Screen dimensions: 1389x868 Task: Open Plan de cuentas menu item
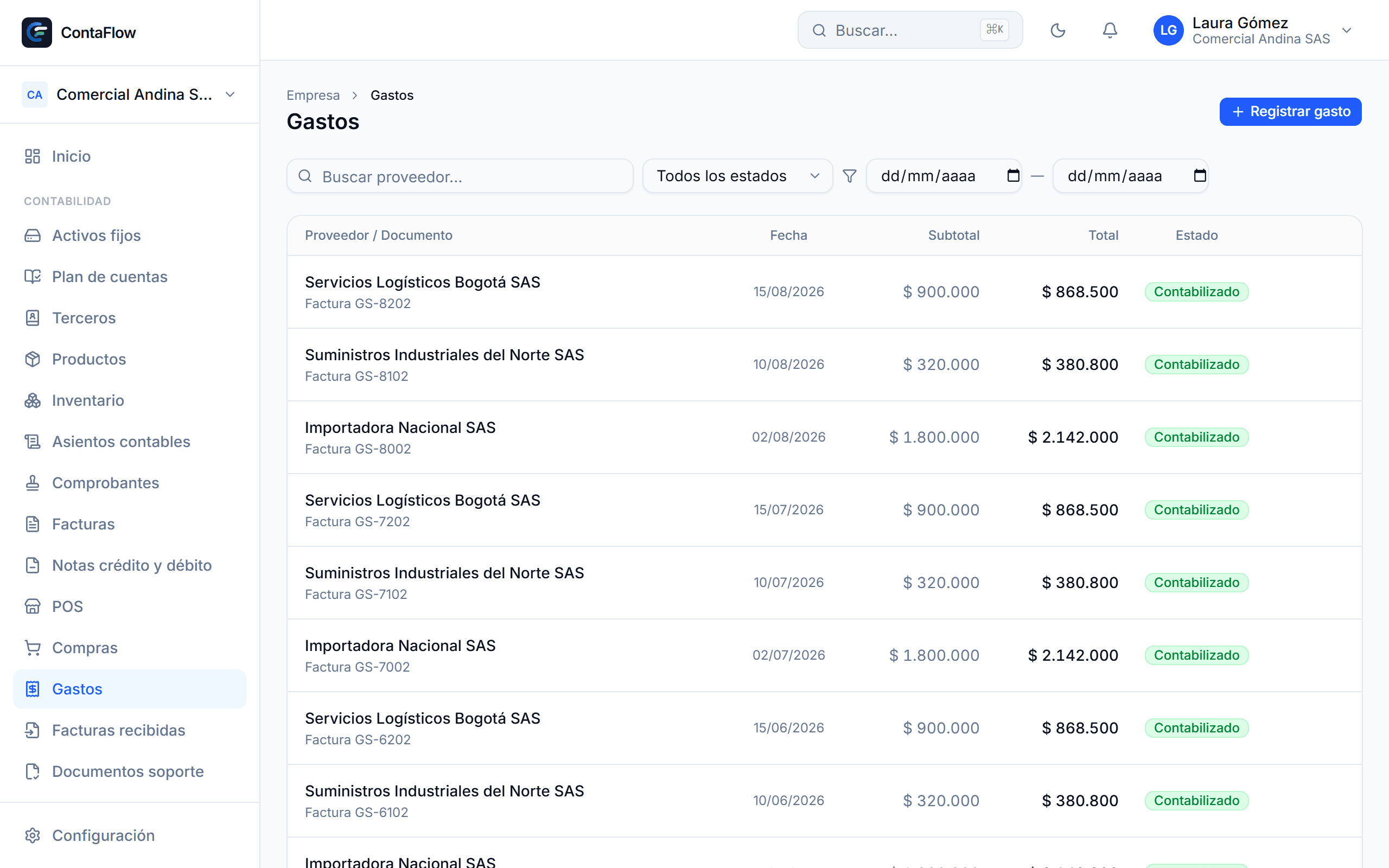pyautogui.click(x=130, y=277)
